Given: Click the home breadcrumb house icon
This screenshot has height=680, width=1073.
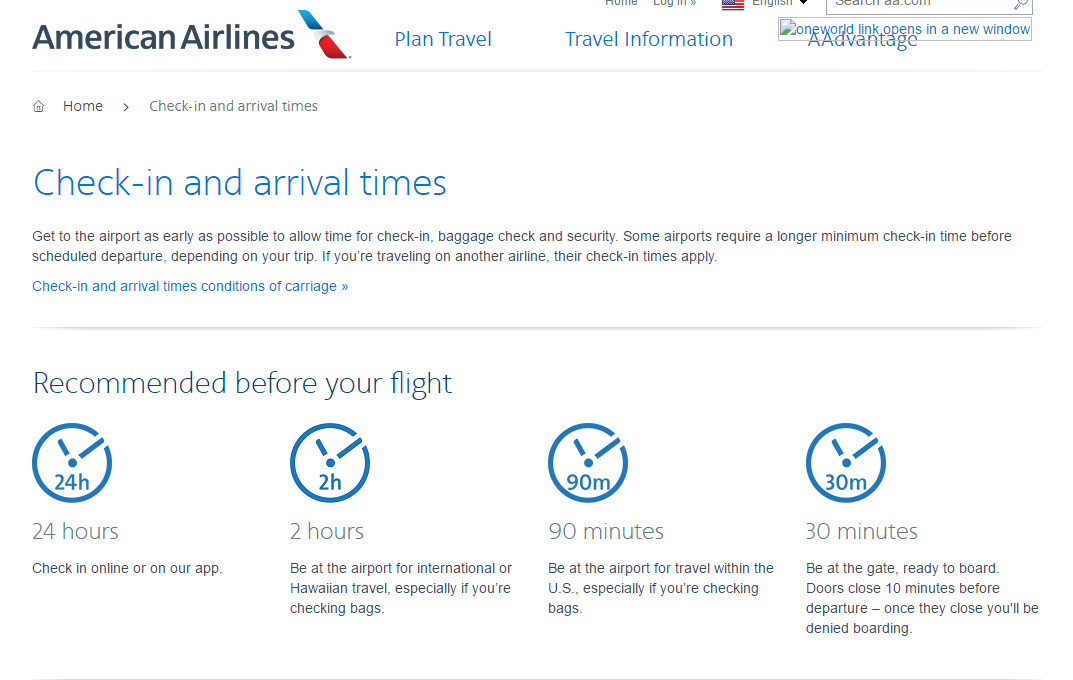Looking at the screenshot, I should pos(39,107).
